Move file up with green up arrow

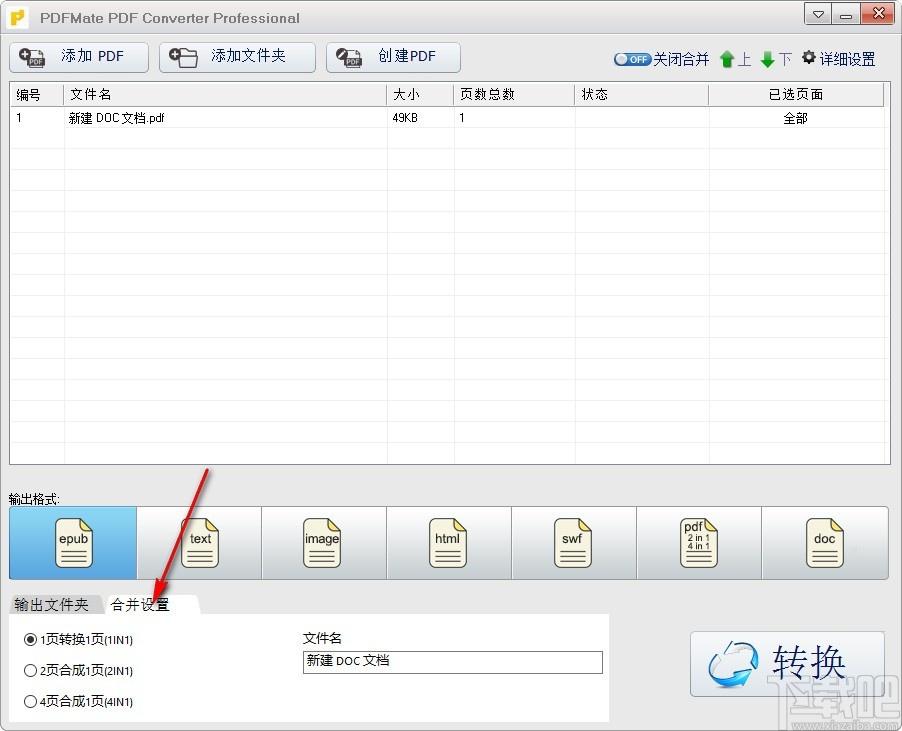(727, 59)
